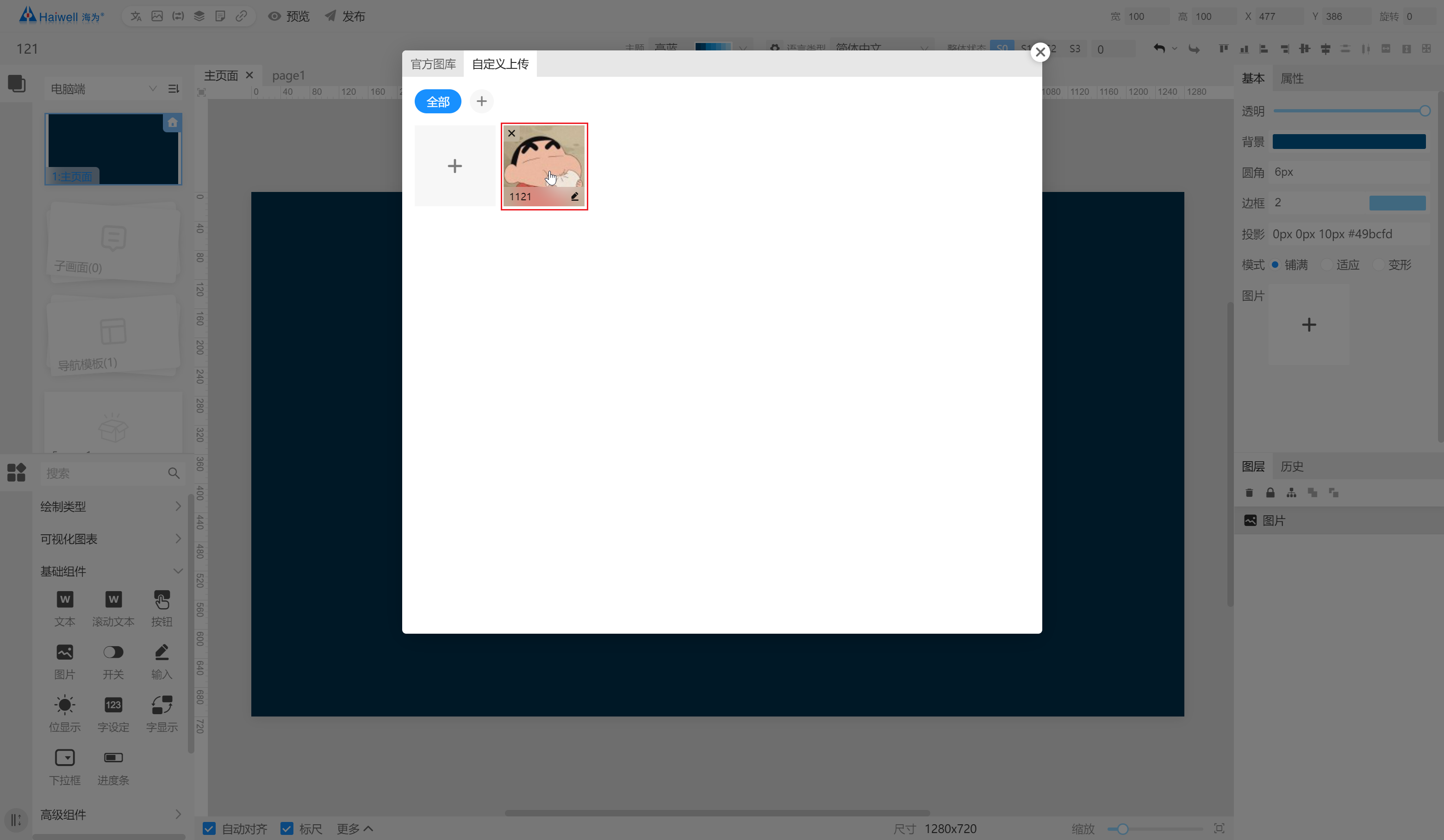Screen dimensions: 1444x840
Task: Click the fit-to-screen icon near zoom
Action: tap(1220, 828)
